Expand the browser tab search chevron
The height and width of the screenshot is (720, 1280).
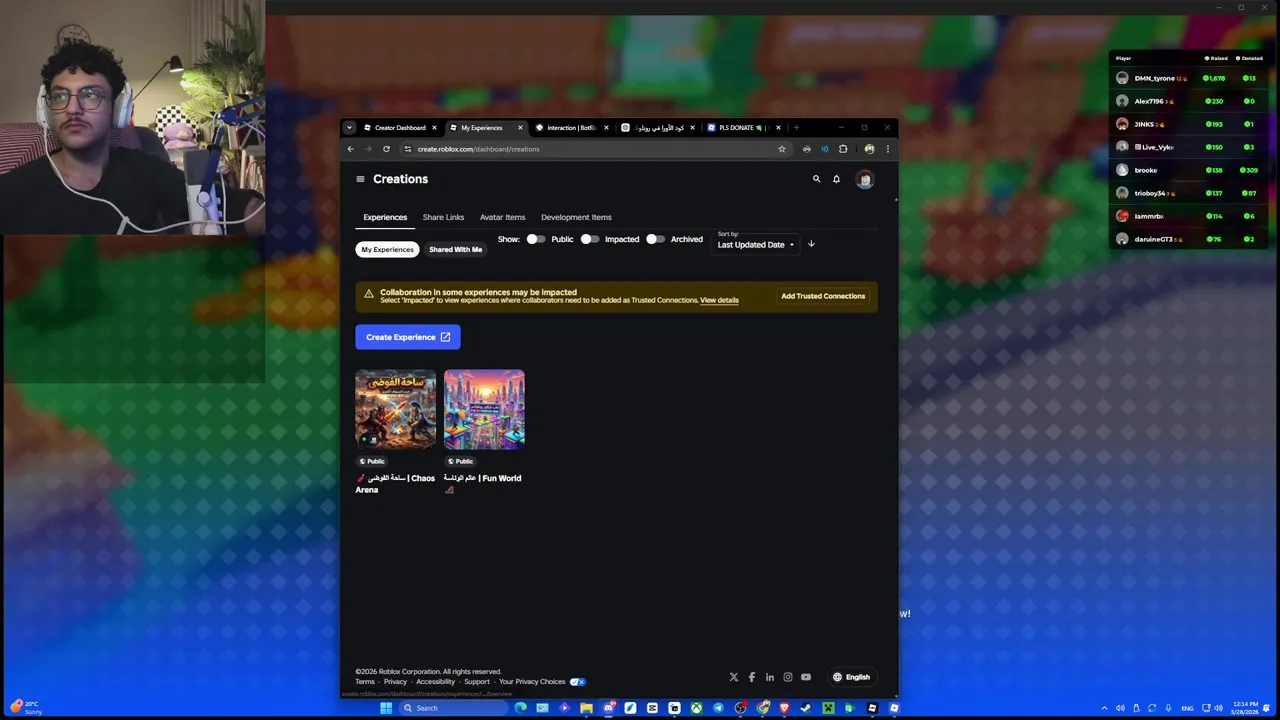349,128
